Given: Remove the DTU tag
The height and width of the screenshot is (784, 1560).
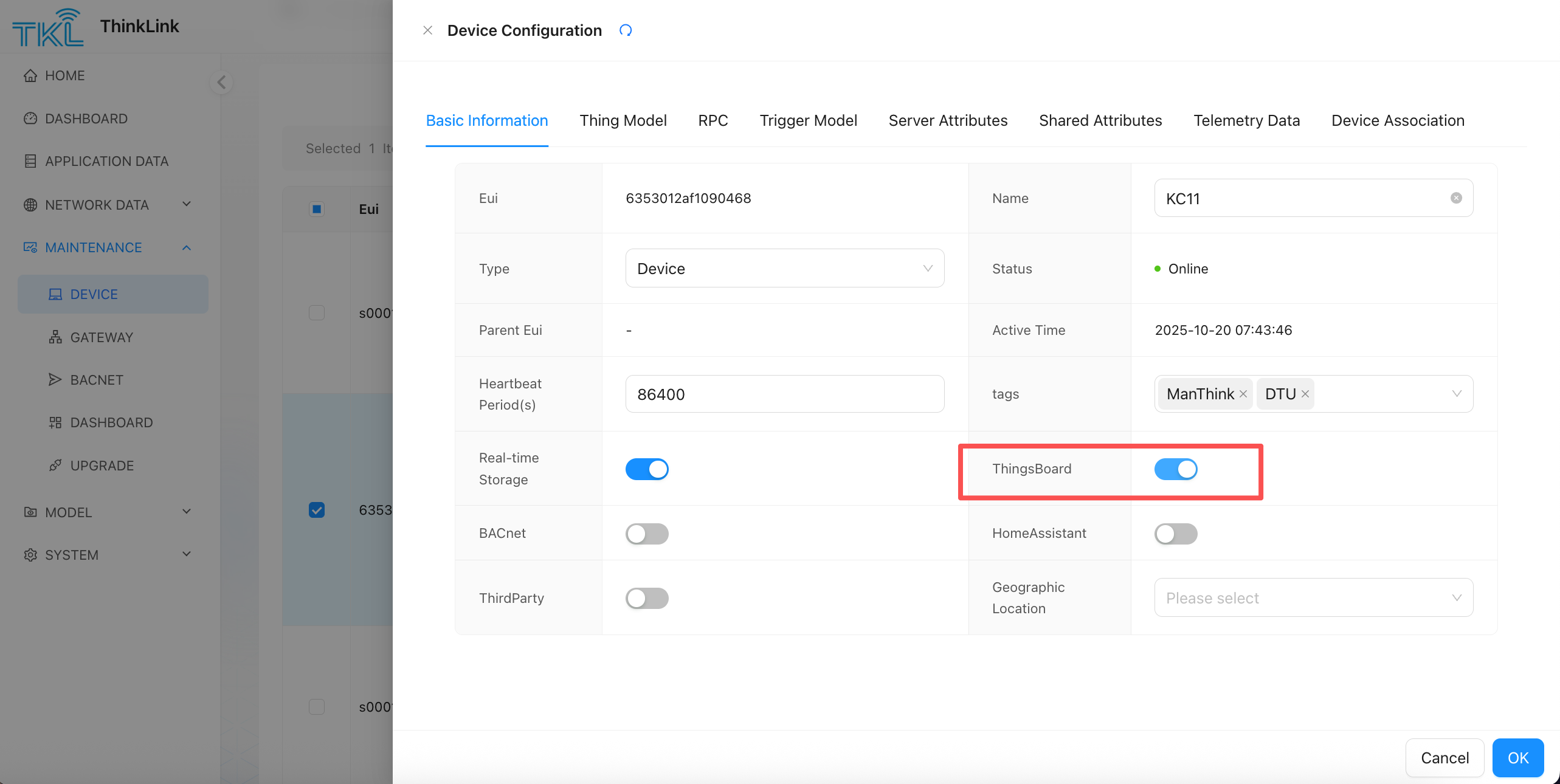Looking at the screenshot, I should (1305, 394).
